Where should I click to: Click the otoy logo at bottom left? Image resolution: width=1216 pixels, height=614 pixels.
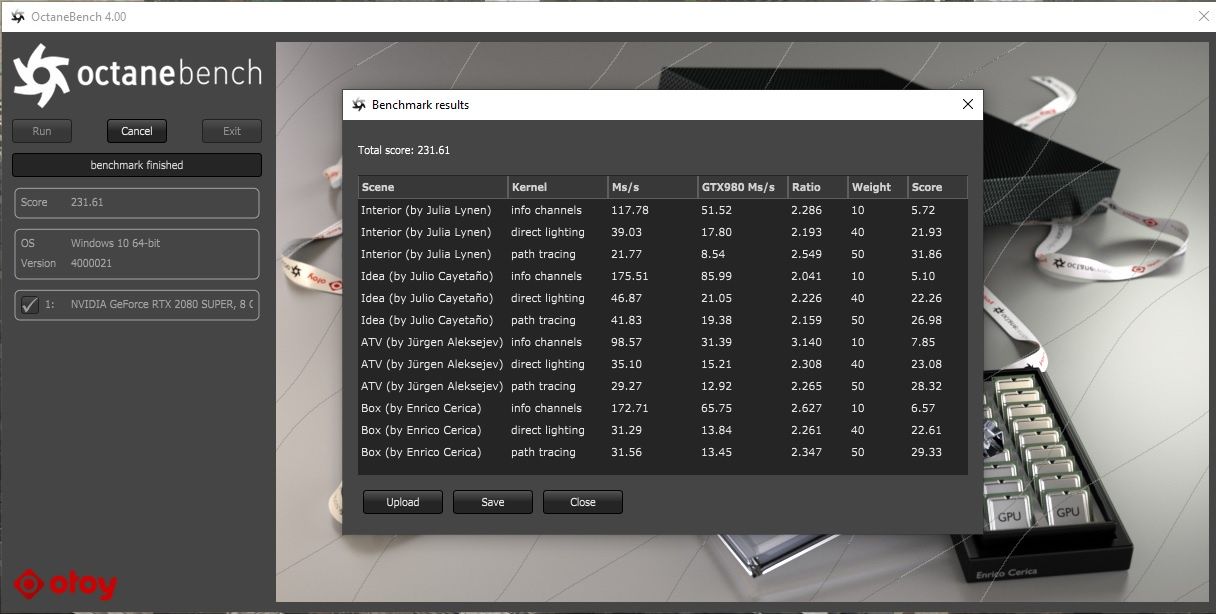click(x=66, y=584)
